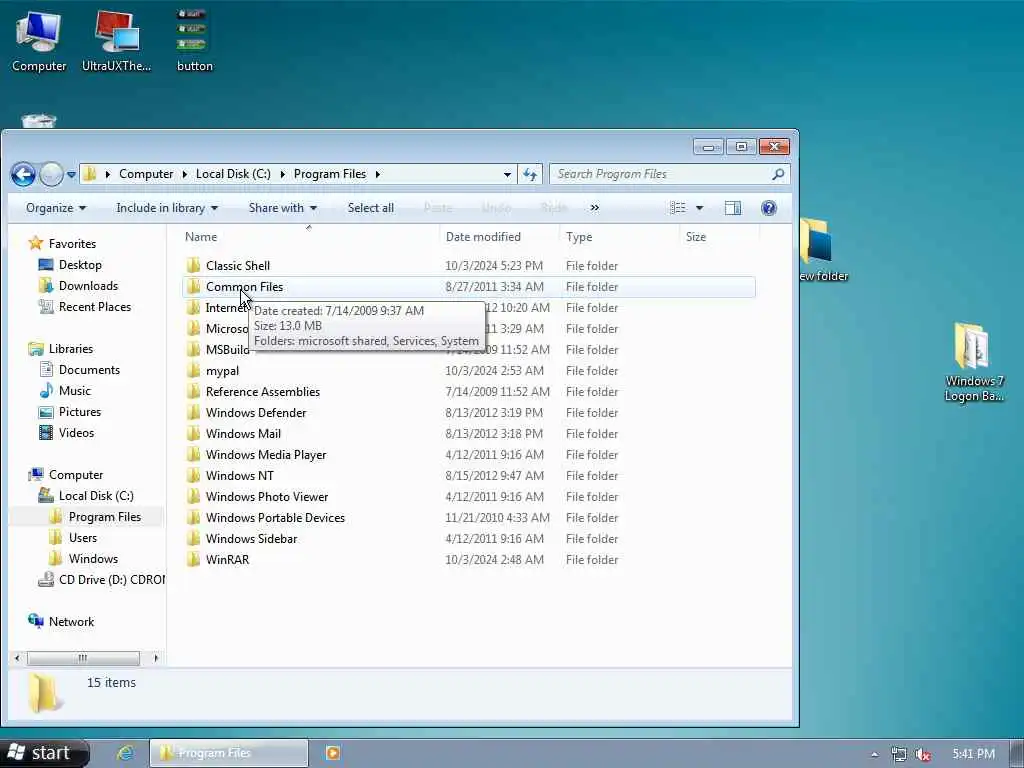Image resolution: width=1024 pixels, height=768 pixels.
Task: Open Network in the navigation pane
Action: (71, 622)
